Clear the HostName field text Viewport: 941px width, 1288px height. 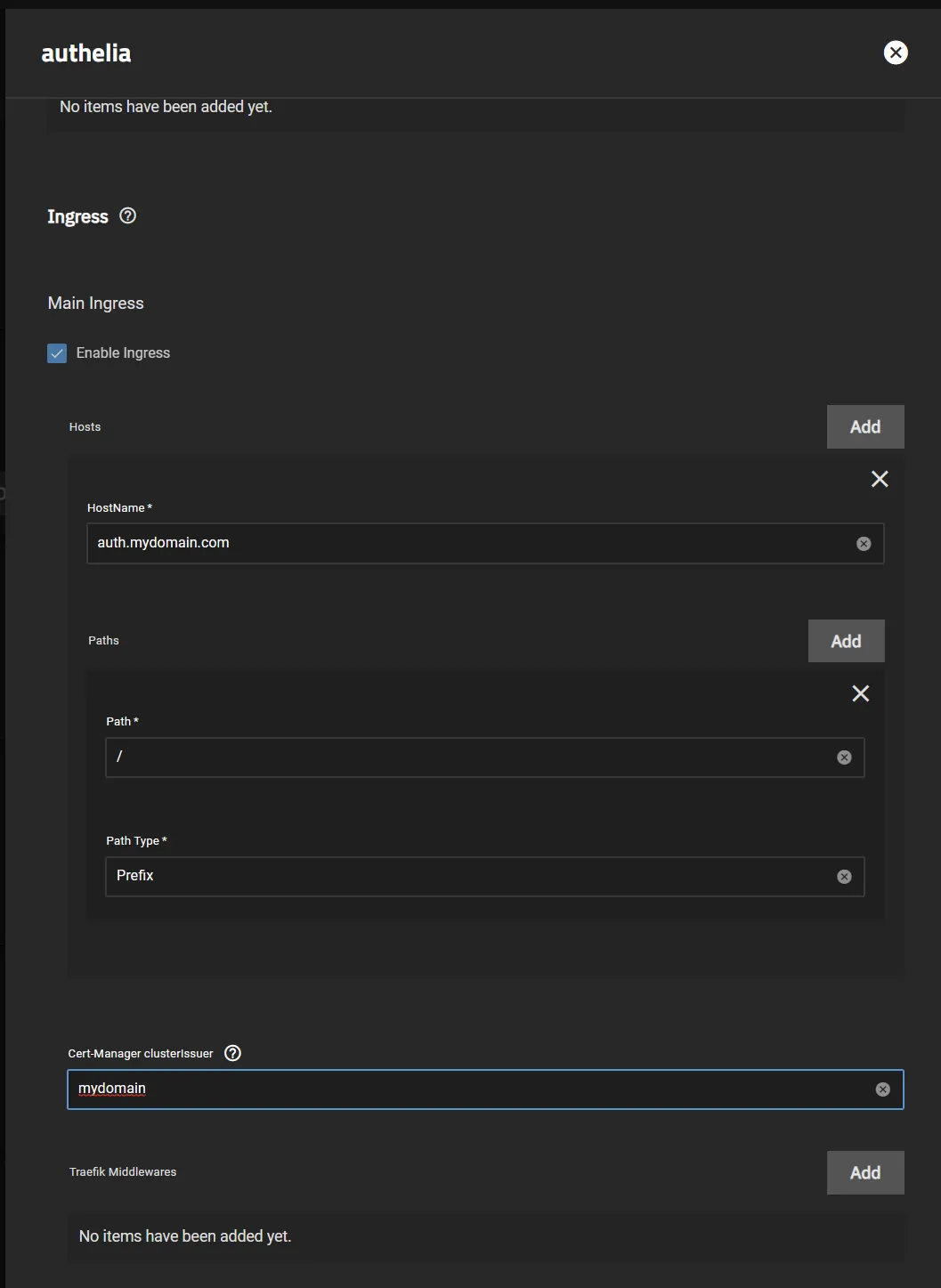click(x=864, y=544)
